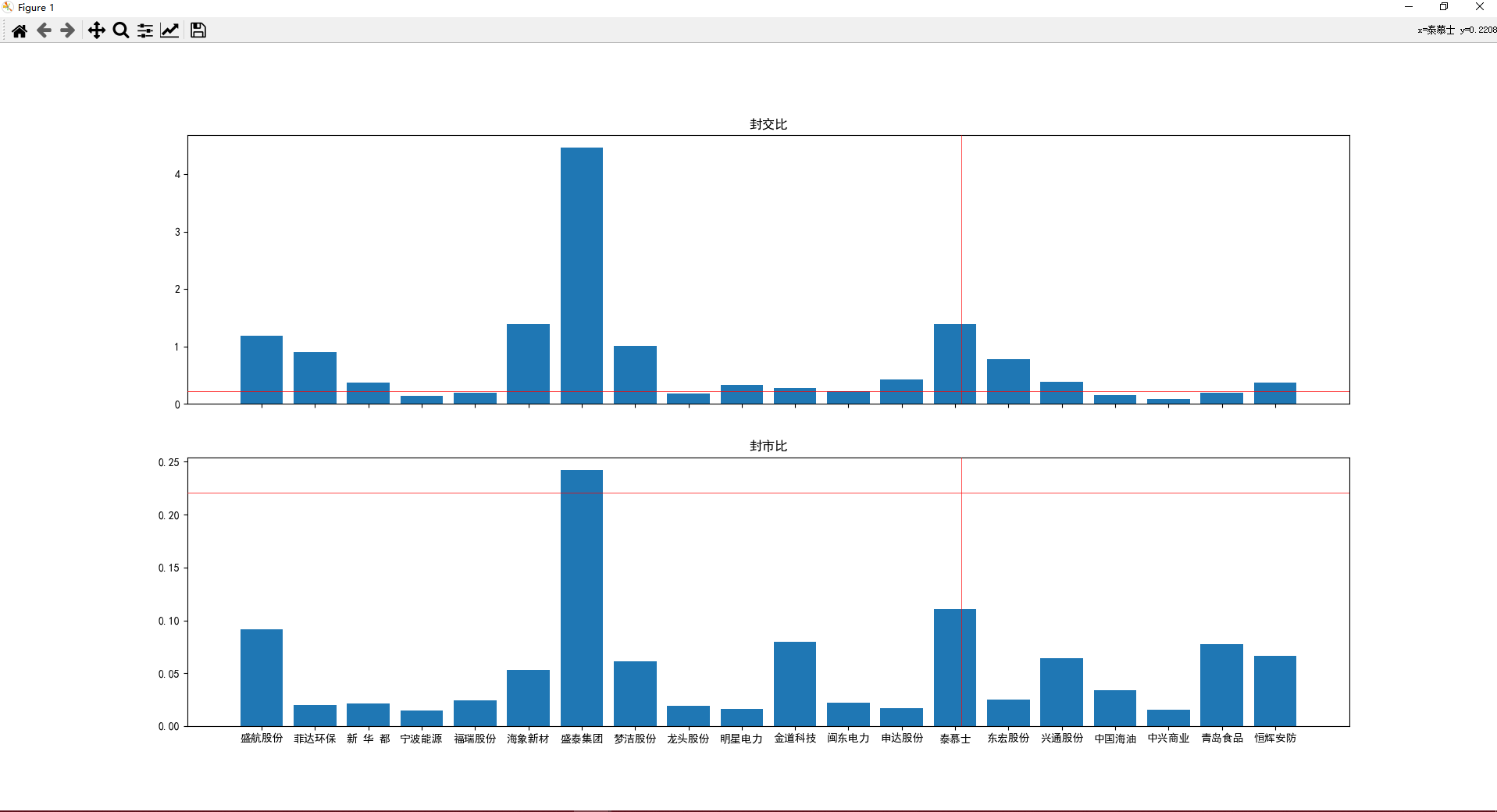
Task: Click the 0.25 y-axis tick label
Action: click(169, 462)
